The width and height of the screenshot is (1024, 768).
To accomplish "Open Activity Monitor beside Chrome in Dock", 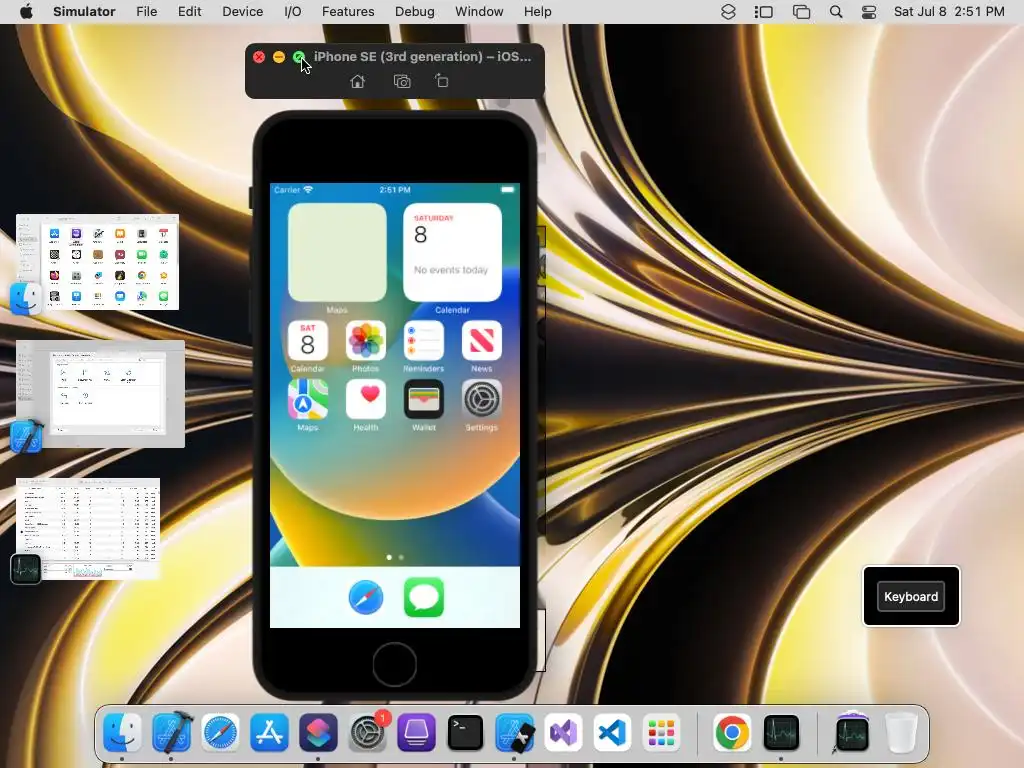I will [x=781, y=733].
